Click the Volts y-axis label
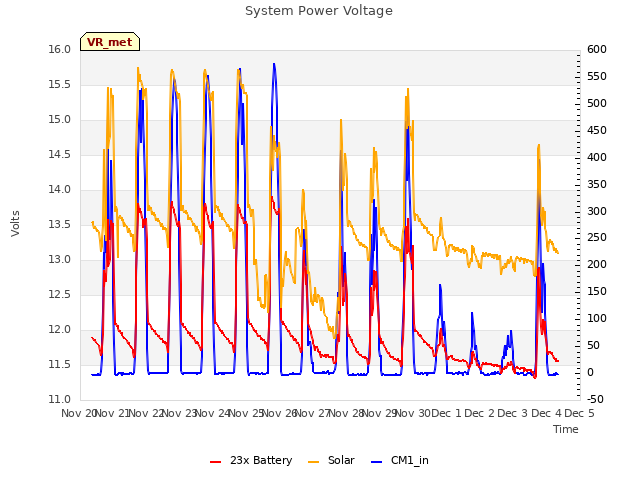This screenshot has width=640, height=480. [x=16, y=224]
